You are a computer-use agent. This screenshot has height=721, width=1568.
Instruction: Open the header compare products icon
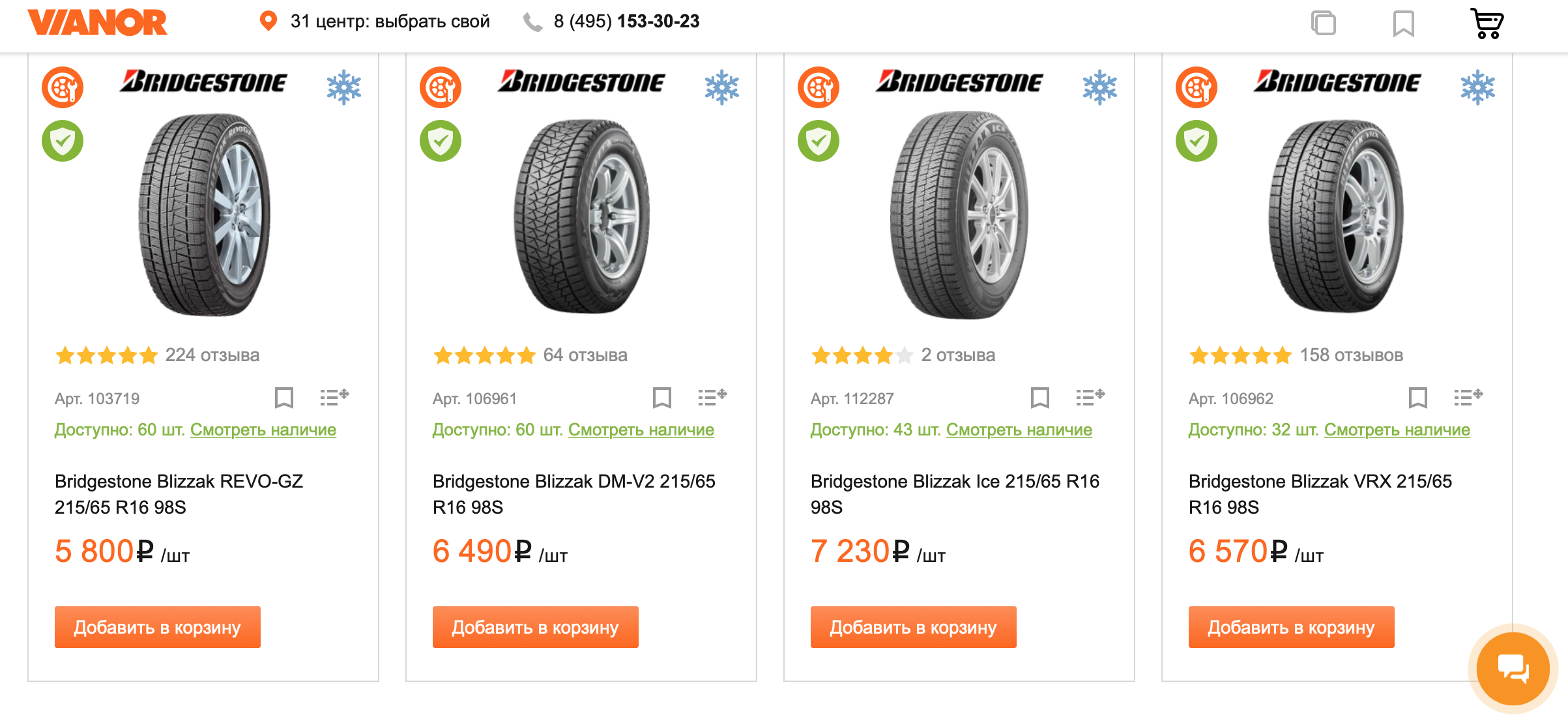pos(1324,23)
